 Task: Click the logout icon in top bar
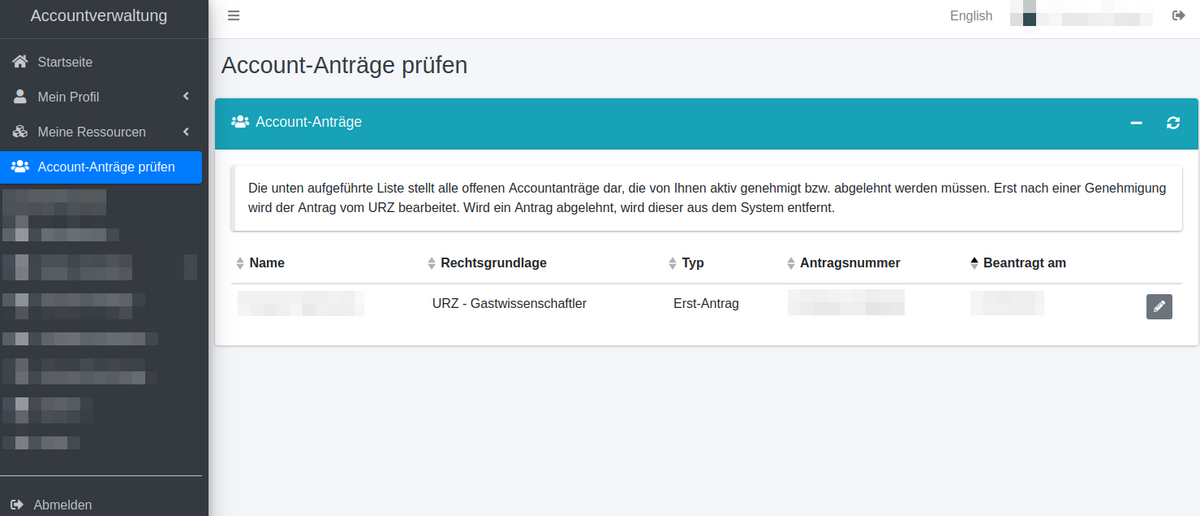coord(1178,16)
